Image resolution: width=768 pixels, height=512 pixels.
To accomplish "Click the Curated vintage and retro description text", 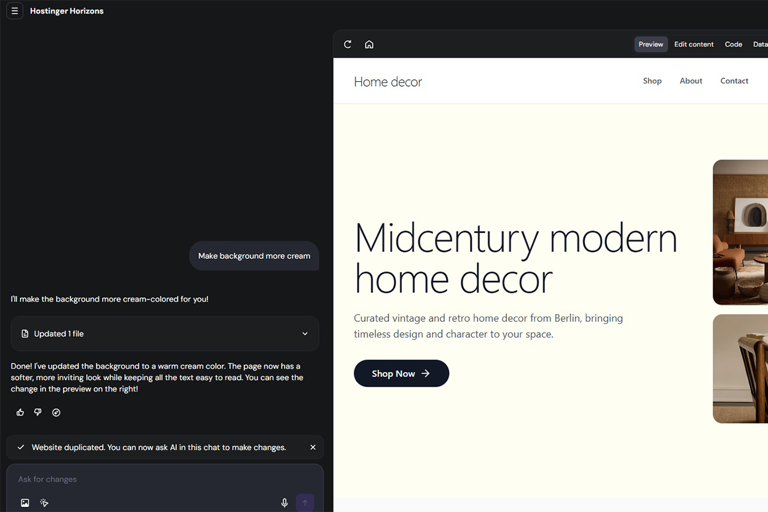I will tap(488, 326).
